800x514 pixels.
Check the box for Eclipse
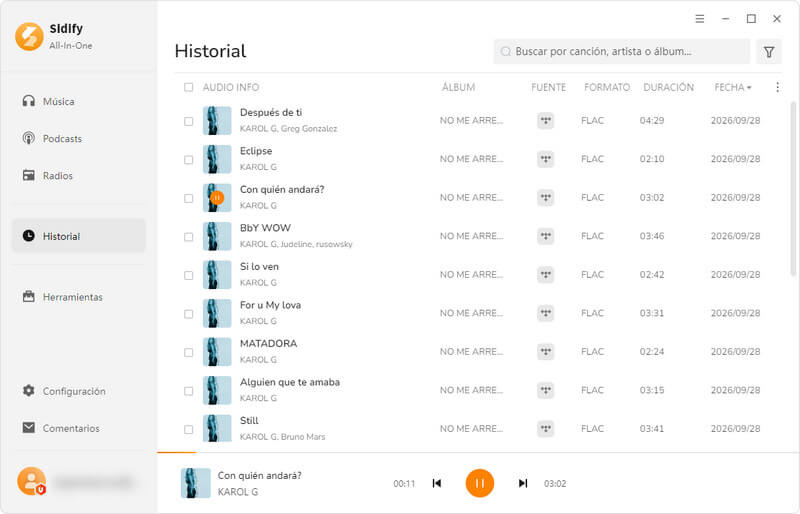188,160
